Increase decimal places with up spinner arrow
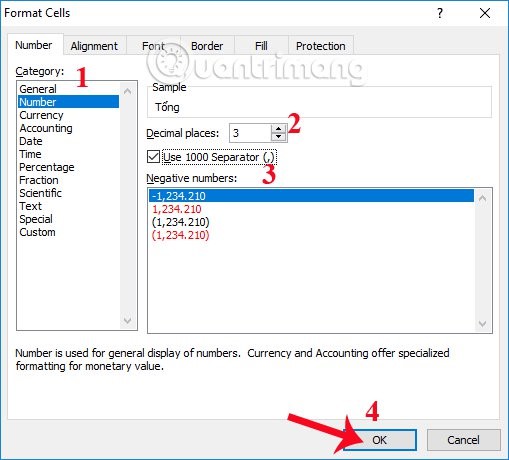The height and width of the screenshot is (460, 509). [x=278, y=128]
